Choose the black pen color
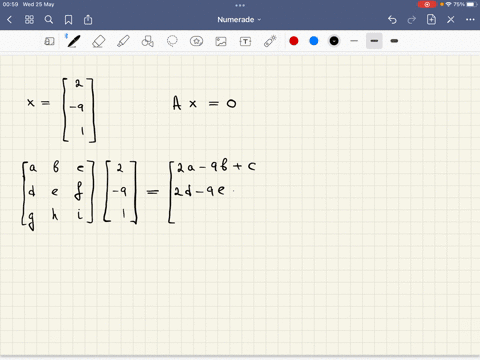Viewport: 480px width, 360px height. [334, 41]
